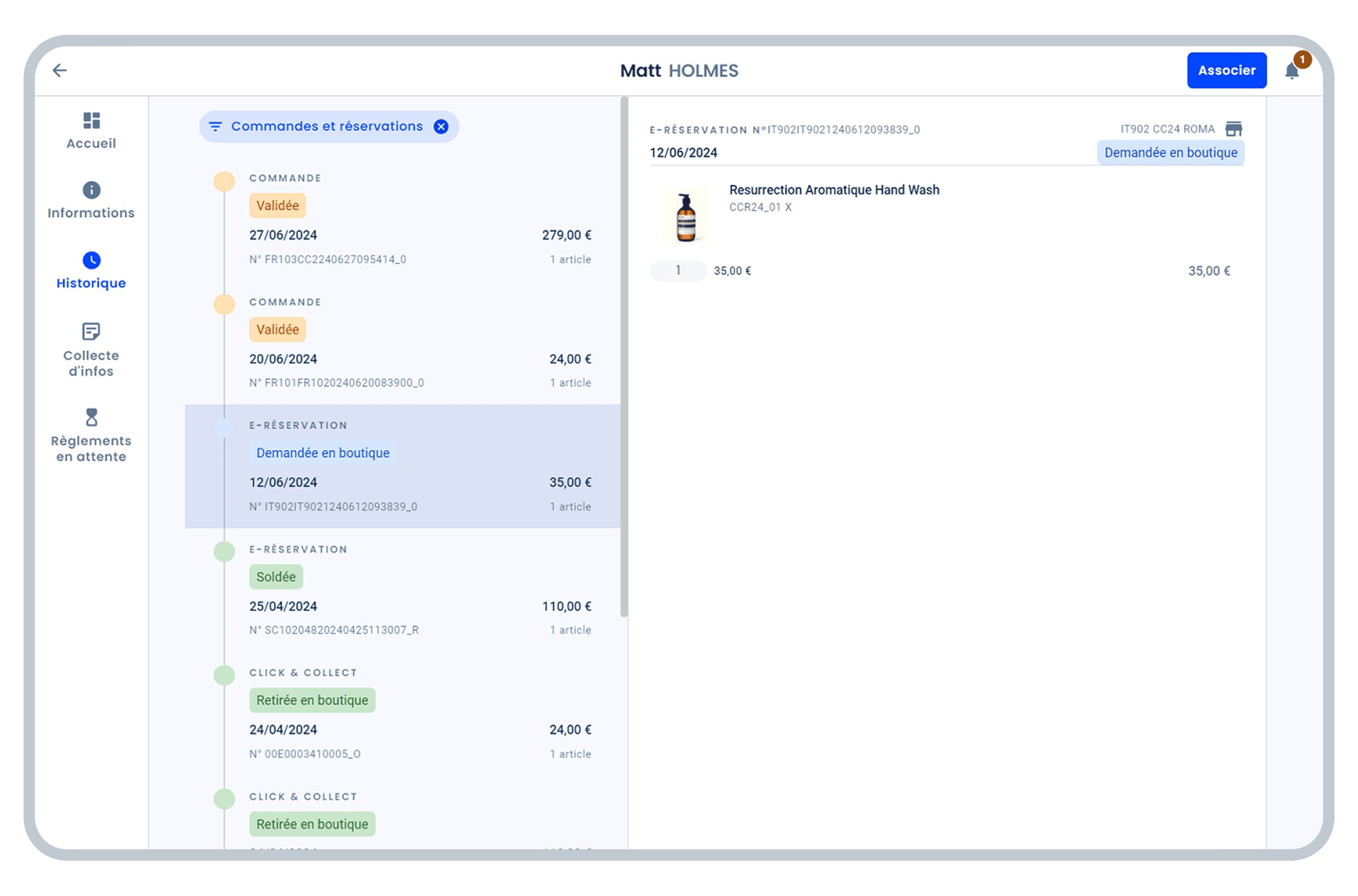Open the Hand Wash product thumbnail
Screen dimensions: 1358x896
pos(685,216)
